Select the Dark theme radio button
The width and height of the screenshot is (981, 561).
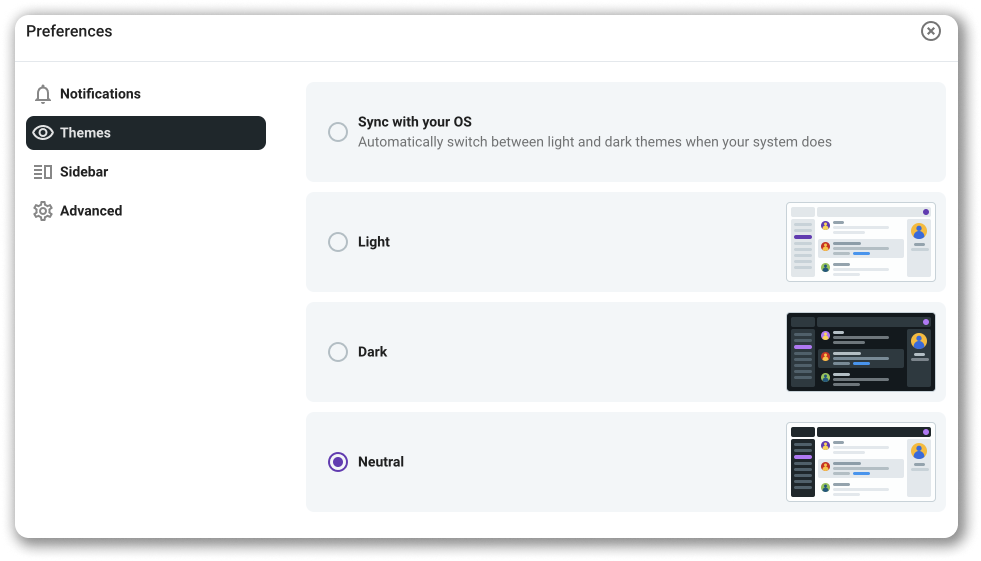(338, 352)
